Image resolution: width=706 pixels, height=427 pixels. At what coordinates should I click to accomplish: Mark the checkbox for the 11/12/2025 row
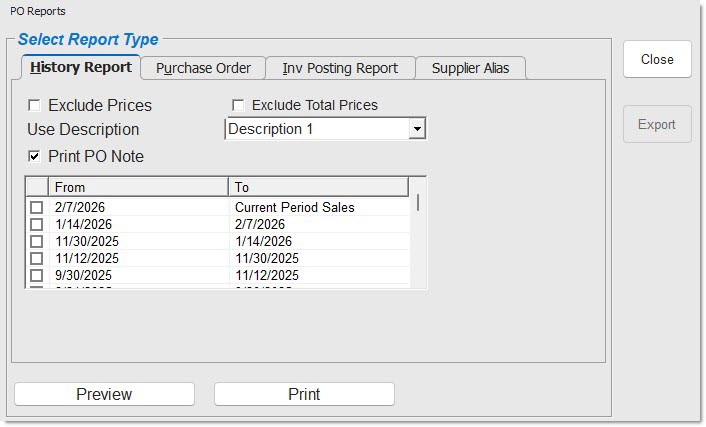click(37, 259)
